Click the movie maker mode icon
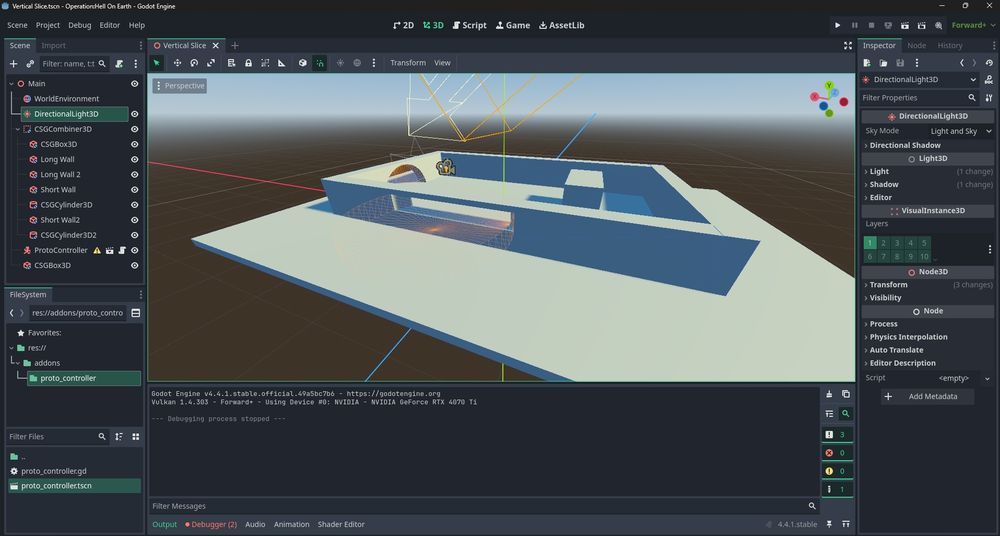The width and height of the screenshot is (1000, 536). (x=938, y=26)
